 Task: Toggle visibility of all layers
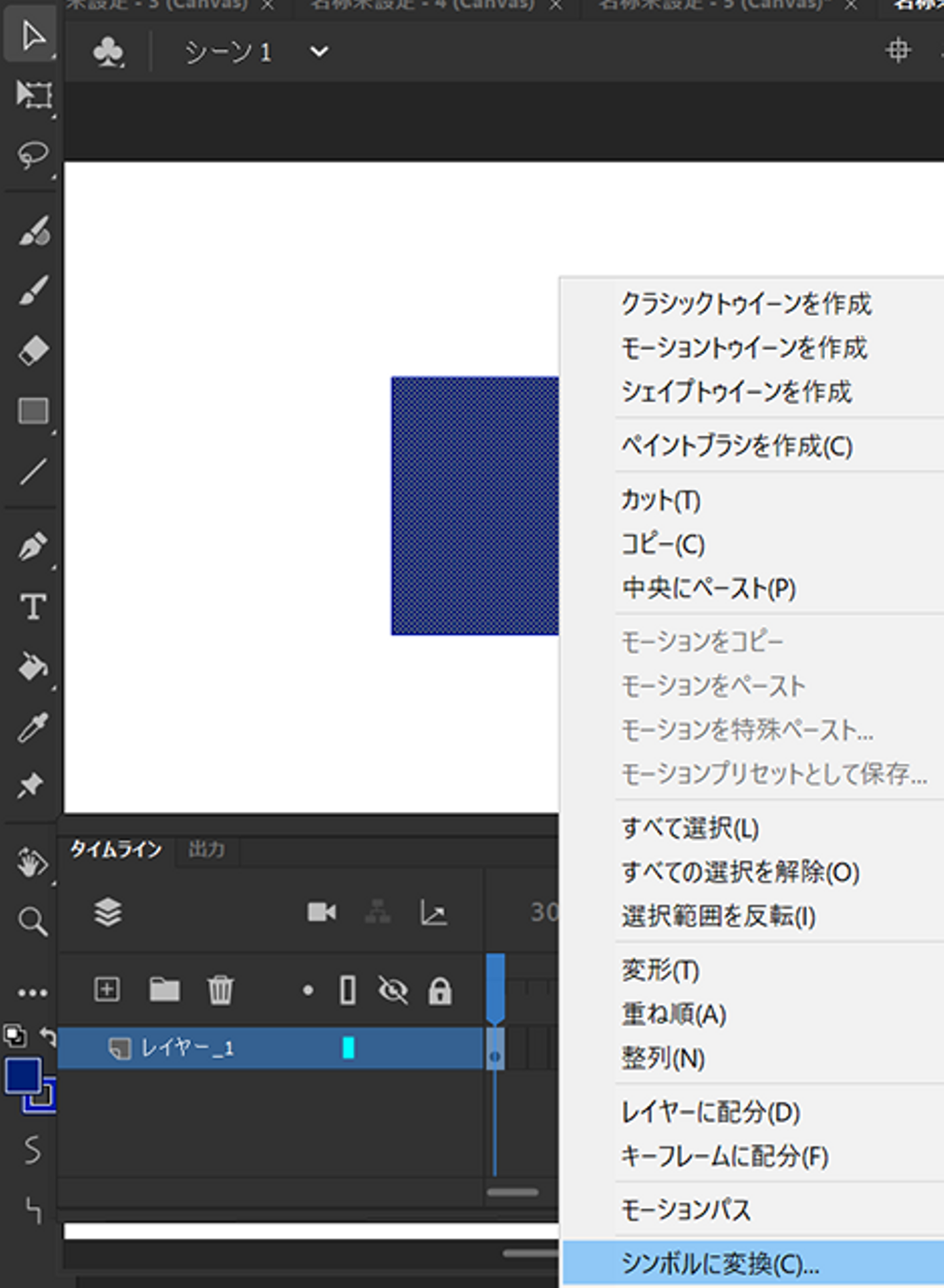pyautogui.click(x=393, y=990)
